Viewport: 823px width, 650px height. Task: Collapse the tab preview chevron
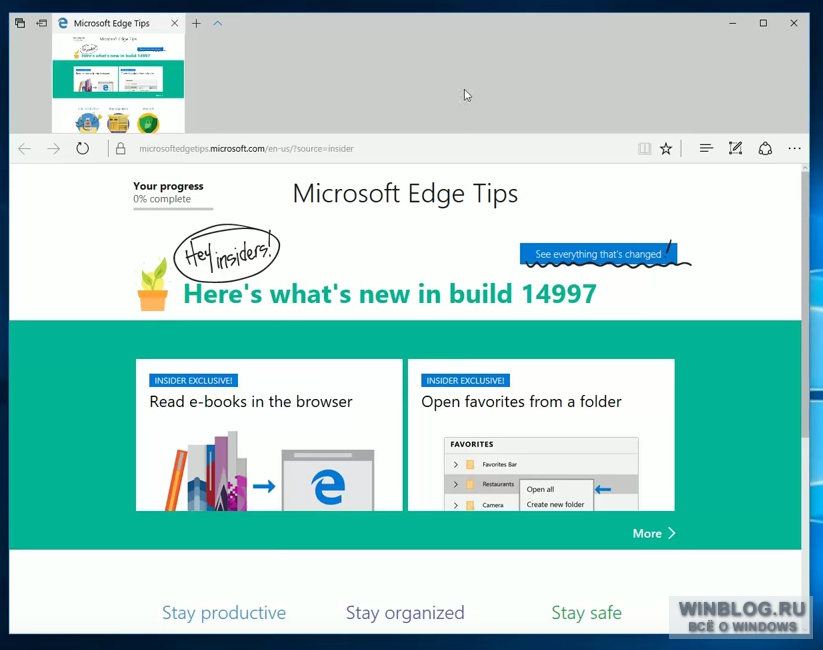tap(218, 23)
